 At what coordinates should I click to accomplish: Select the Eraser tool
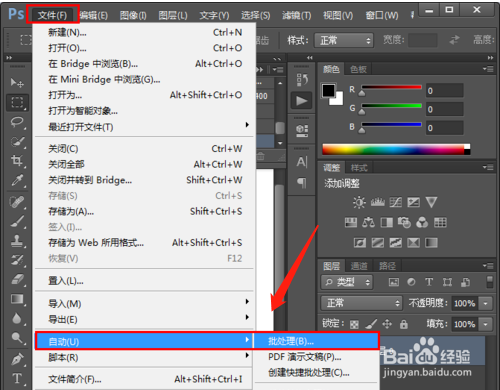17,279
